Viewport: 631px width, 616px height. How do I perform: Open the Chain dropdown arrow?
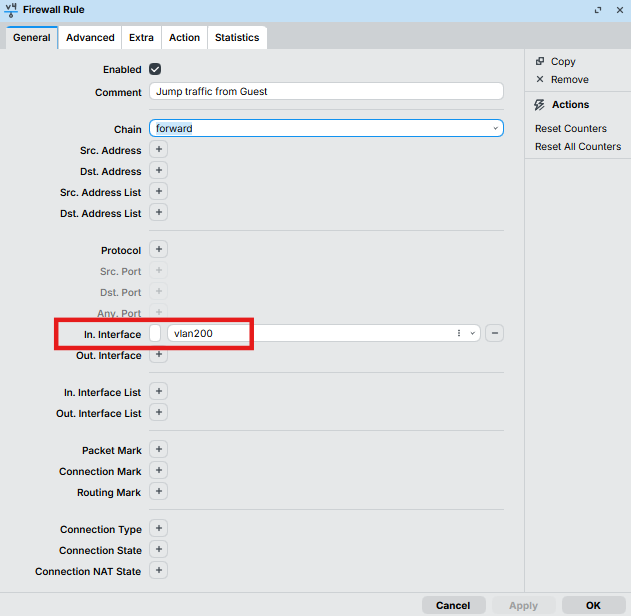tap(495, 128)
